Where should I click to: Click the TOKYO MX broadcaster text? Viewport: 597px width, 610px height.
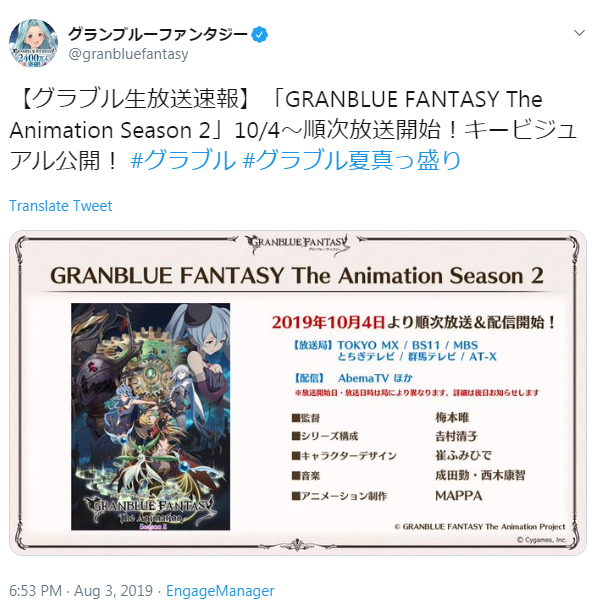click(368, 345)
